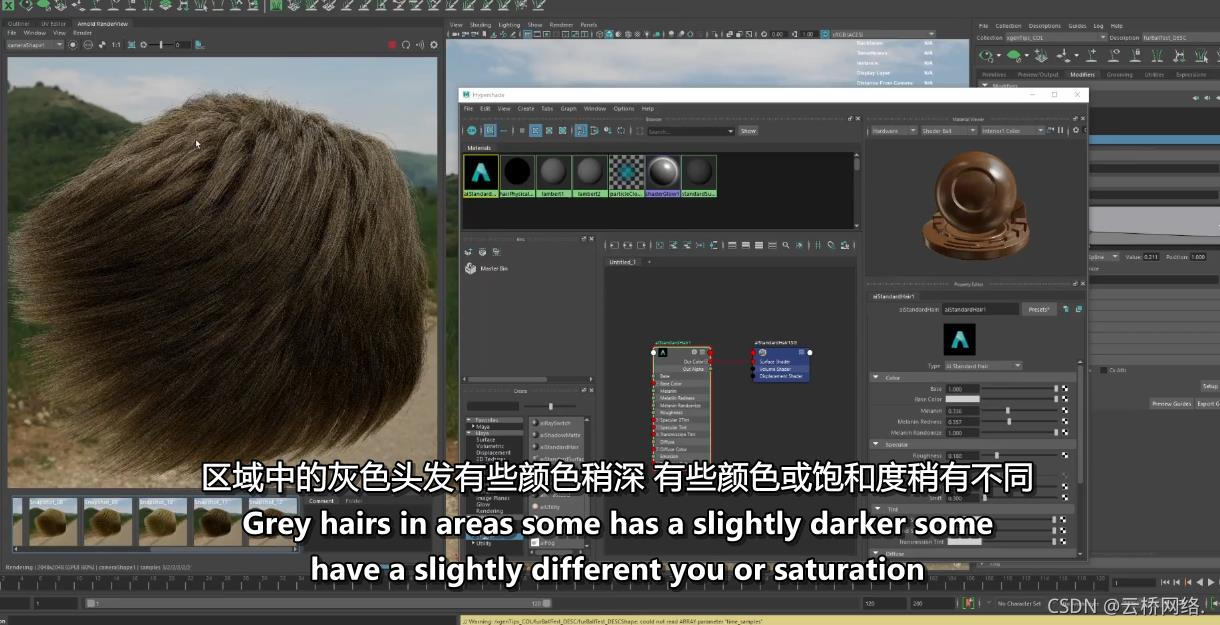Select the aiStandardHair material swatch in Hypershade browser
This screenshot has width=1220, height=625.
481,176
